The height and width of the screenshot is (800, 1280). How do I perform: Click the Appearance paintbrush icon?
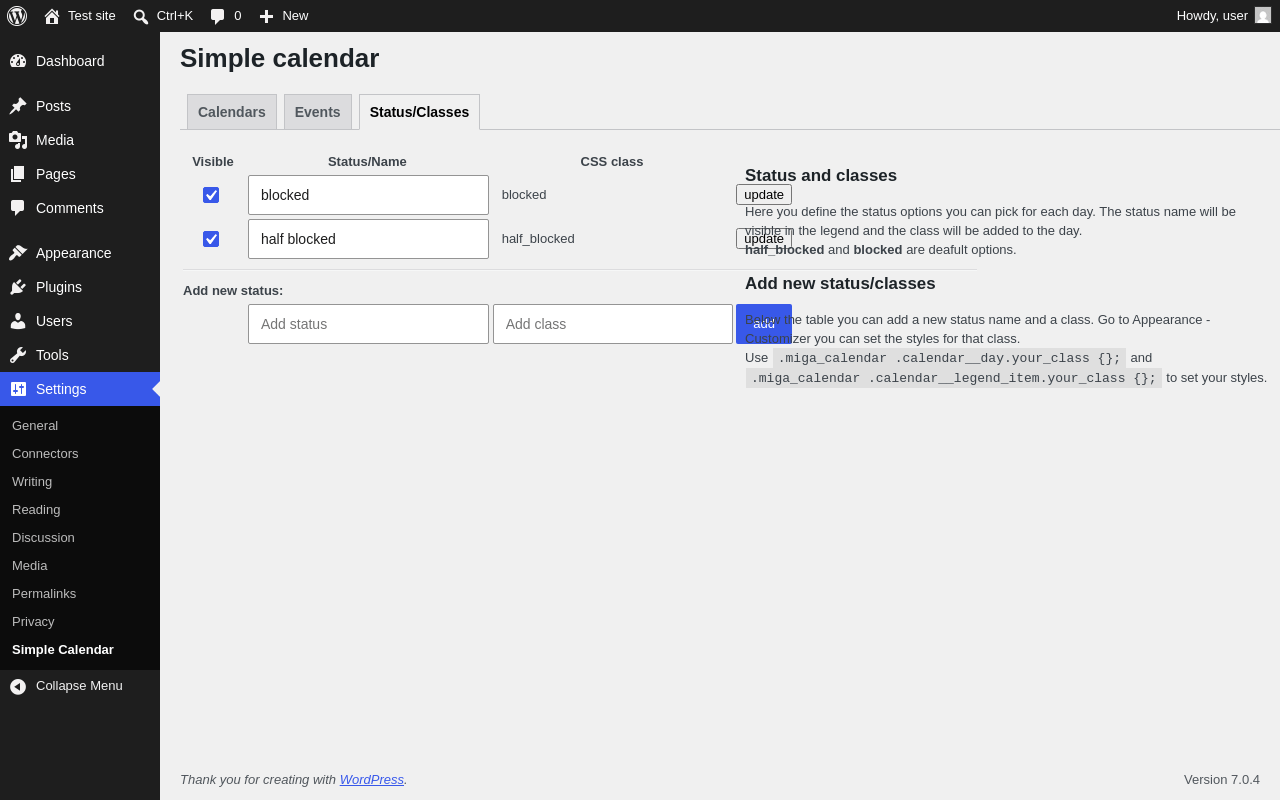pyautogui.click(x=18, y=253)
